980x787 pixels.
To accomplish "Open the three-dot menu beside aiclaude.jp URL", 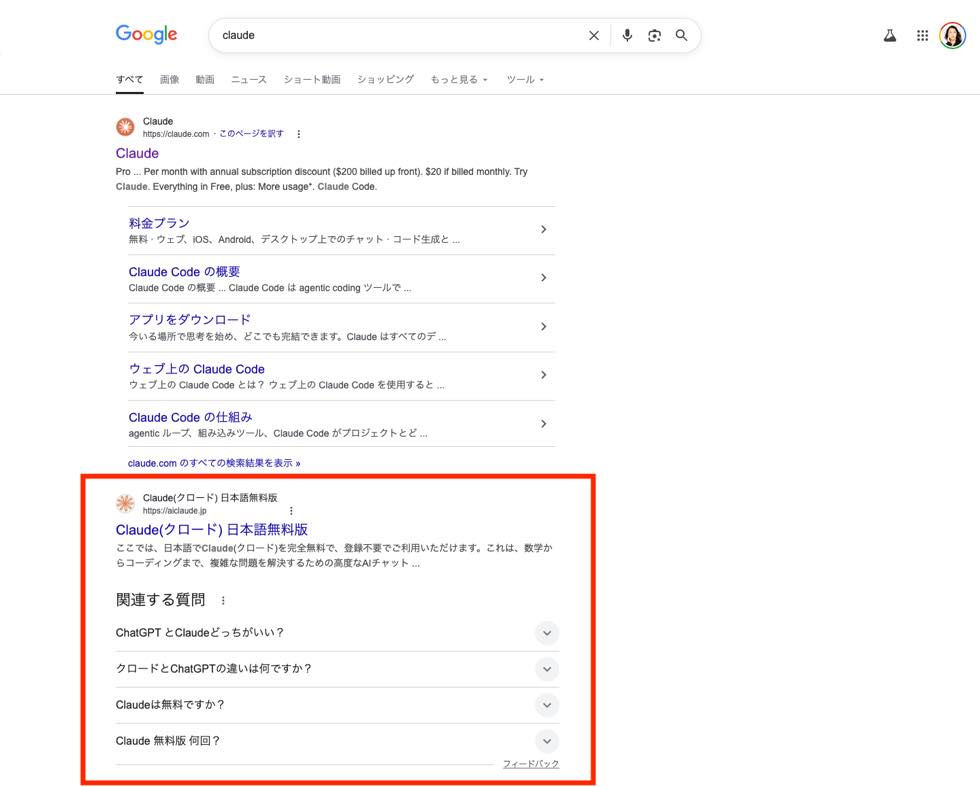I will pos(291,511).
